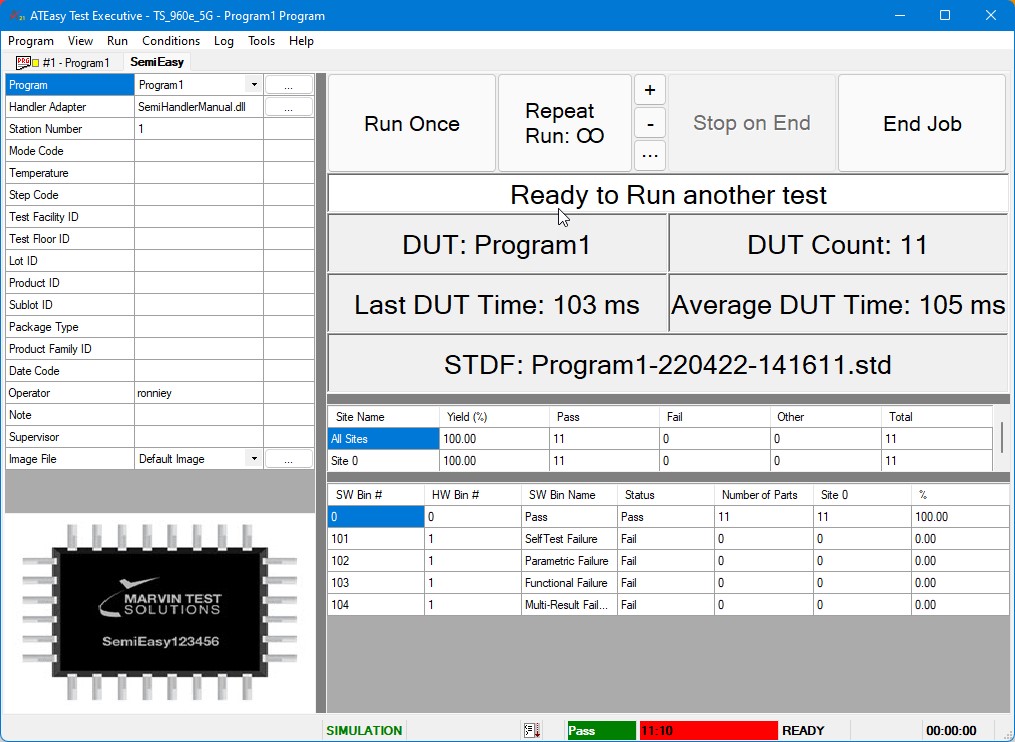Screen dimensions: 1015x742
Task: Click the Lot ID value field
Action: click(199, 261)
